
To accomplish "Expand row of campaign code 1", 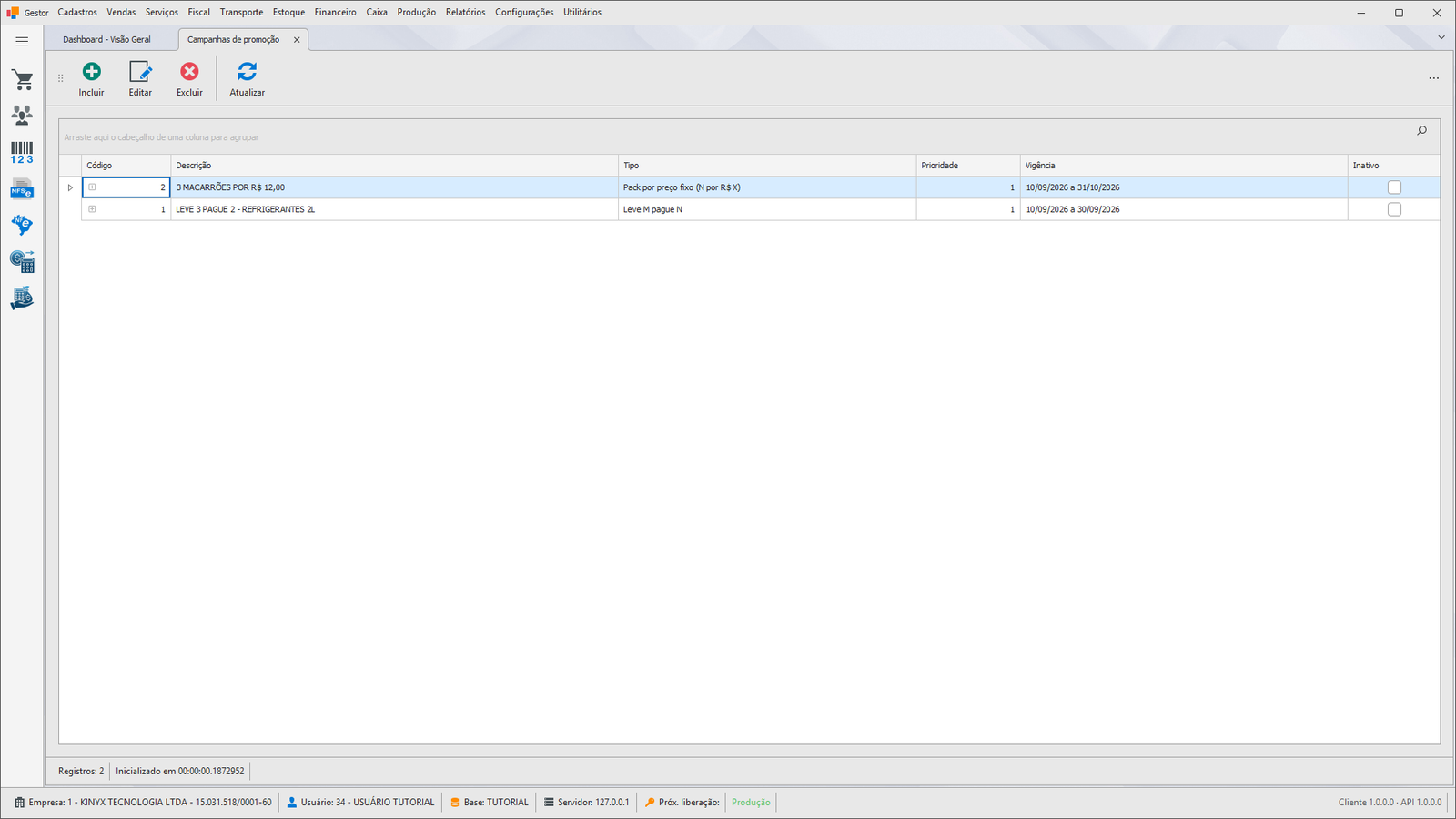I will click(x=92, y=209).
